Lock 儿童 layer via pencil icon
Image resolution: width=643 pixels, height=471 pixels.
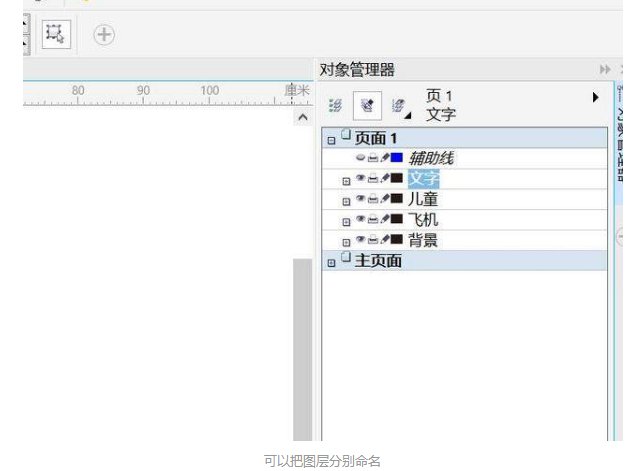click(x=385, y=198)
